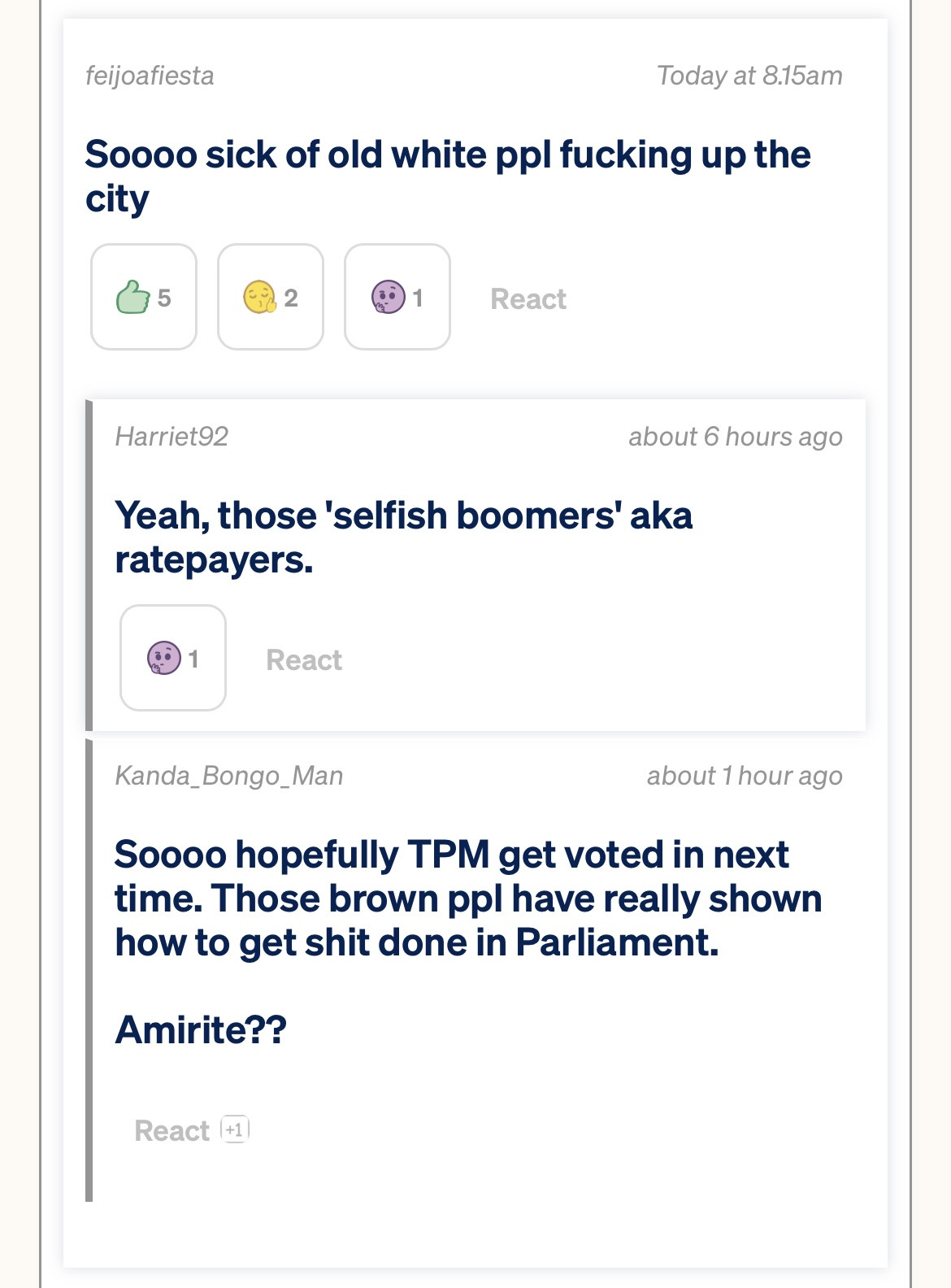Tap the purple thinking-face reaction on feijoafiesta's comment

point(397,297)
